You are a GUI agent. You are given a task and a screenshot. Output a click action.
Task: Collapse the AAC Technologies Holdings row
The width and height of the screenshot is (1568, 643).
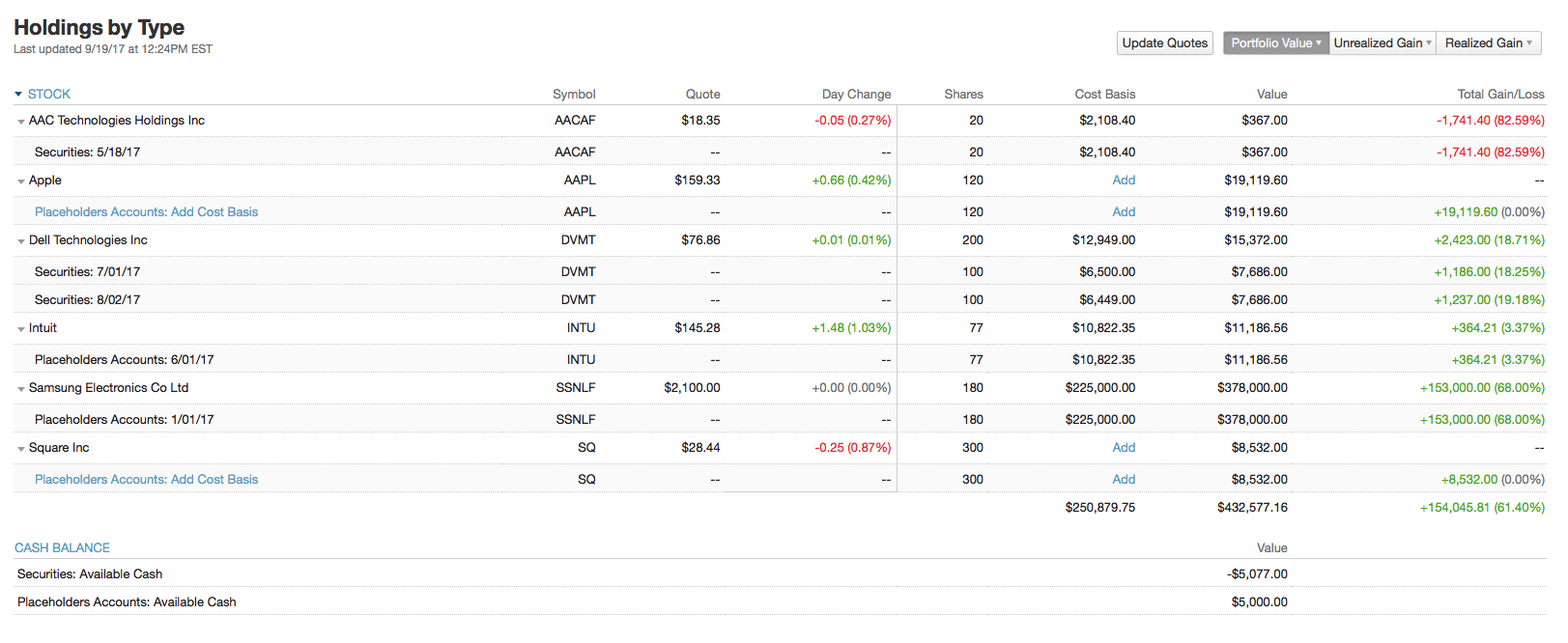21,122
